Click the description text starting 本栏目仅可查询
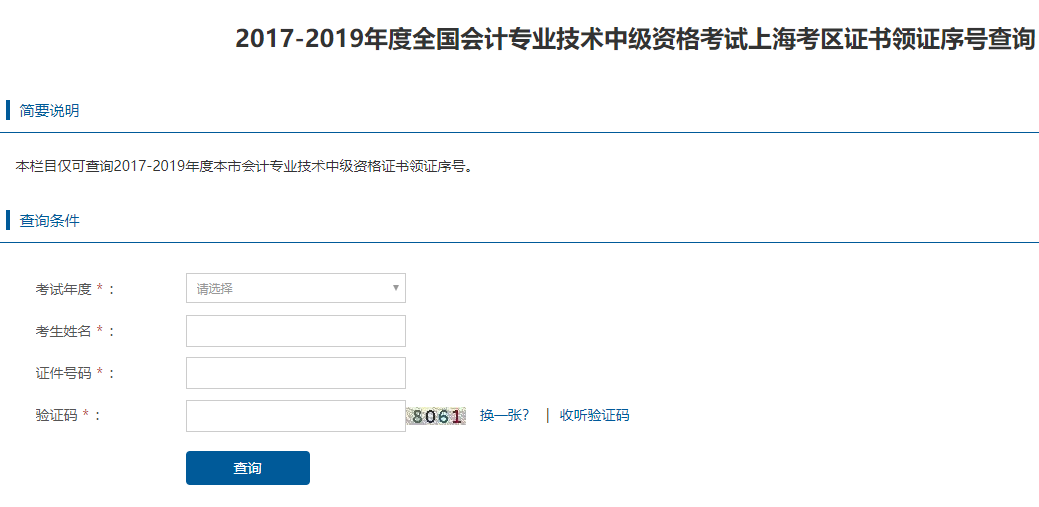This screenshot has height=507, width=1039. [244, 166]
